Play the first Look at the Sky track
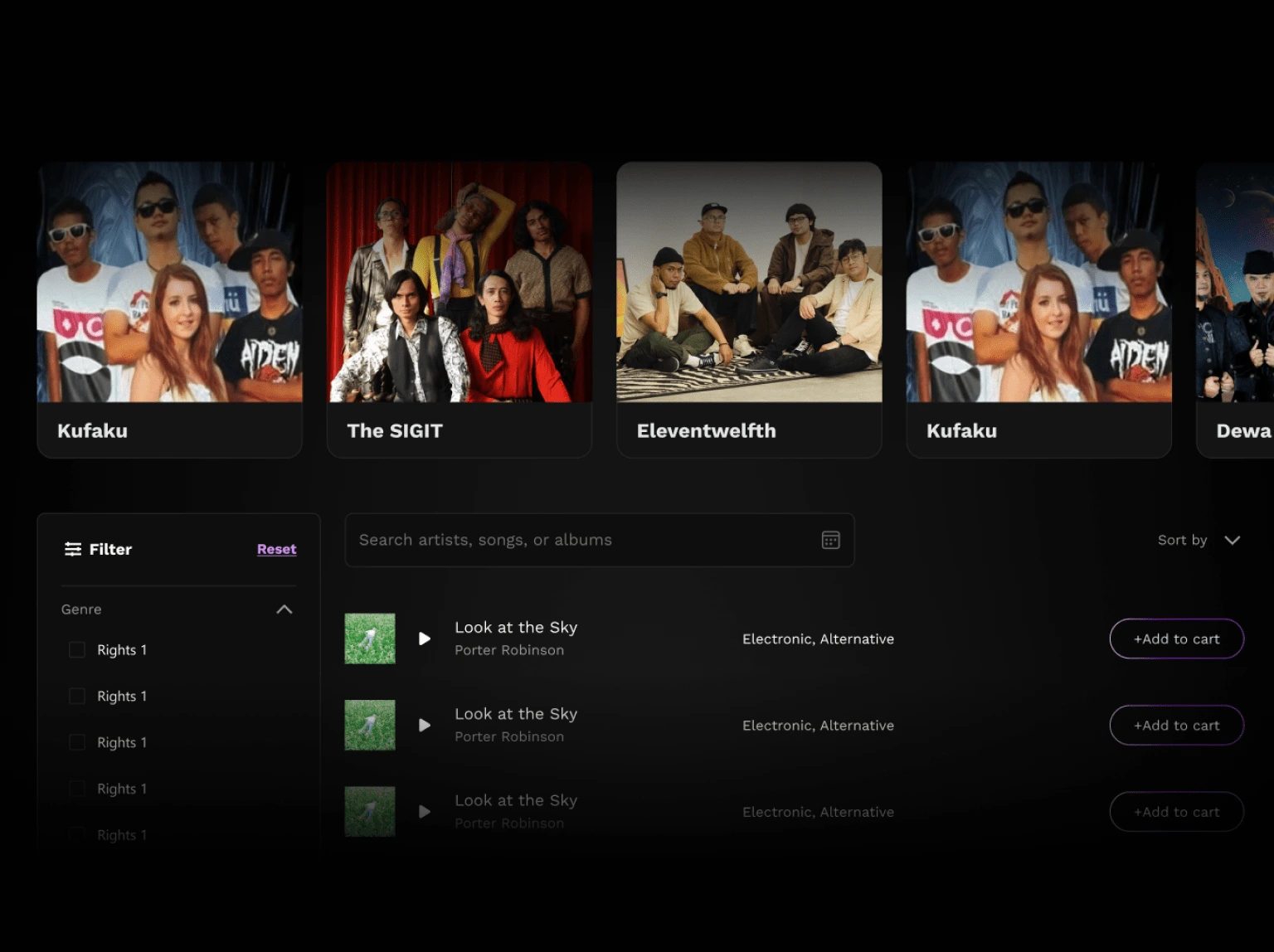1274x952 pixels. (x=425, y=639)
